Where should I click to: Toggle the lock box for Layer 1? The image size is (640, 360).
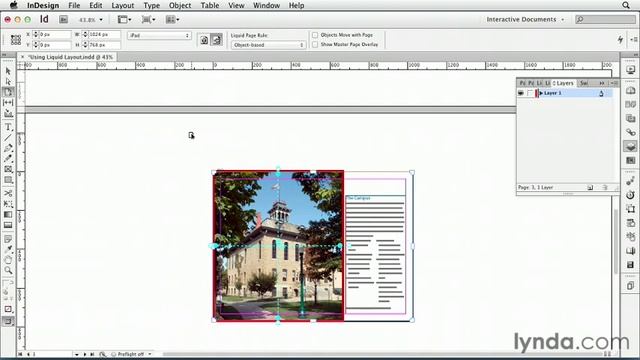(530, 93)
